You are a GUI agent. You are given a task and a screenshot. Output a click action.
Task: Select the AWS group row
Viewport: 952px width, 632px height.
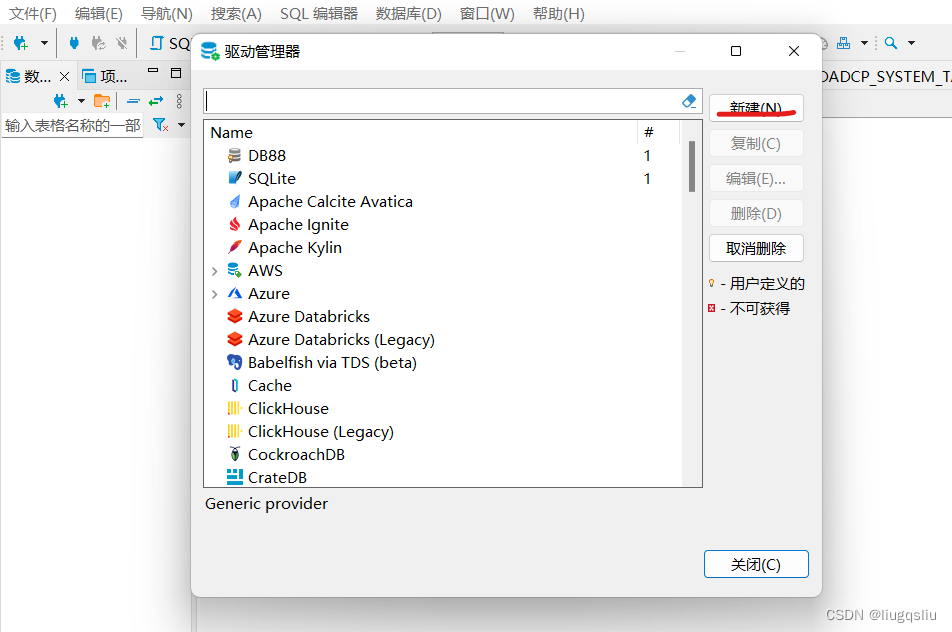[443, 271]
